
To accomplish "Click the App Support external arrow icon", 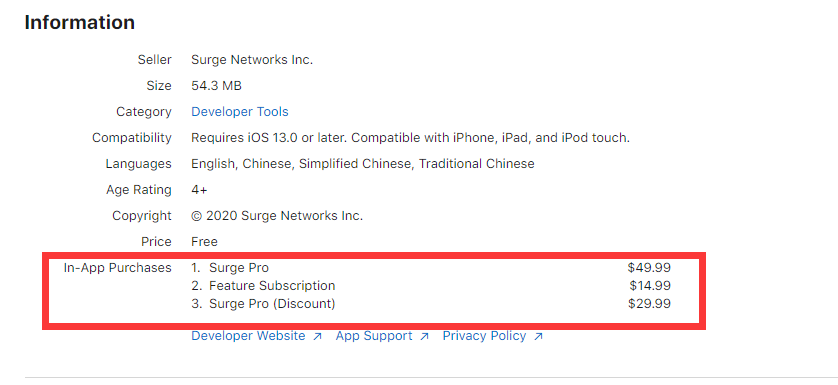I will coord(424,336).
